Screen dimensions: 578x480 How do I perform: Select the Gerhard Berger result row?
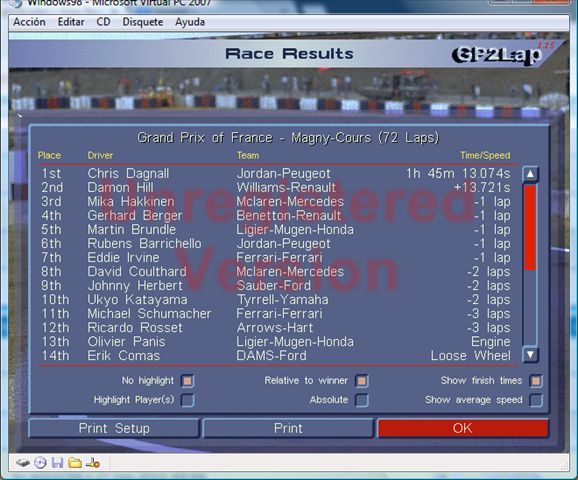pos(276,216)
